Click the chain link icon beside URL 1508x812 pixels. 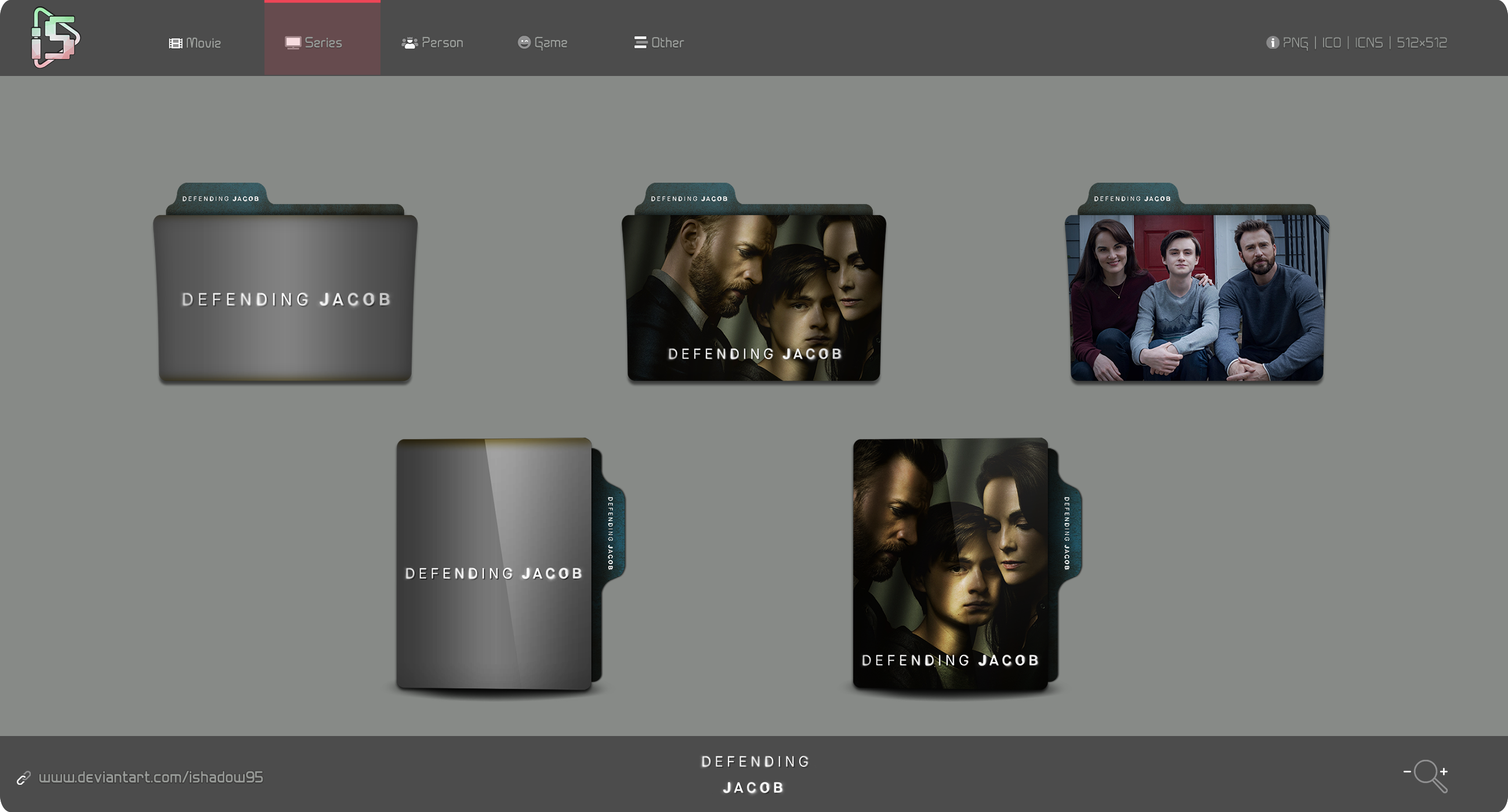click(x=23, y=777)
